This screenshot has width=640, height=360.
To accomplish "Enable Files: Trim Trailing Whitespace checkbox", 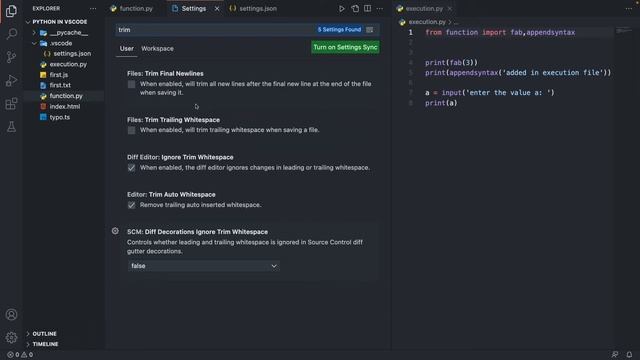I will click(131, 130).
